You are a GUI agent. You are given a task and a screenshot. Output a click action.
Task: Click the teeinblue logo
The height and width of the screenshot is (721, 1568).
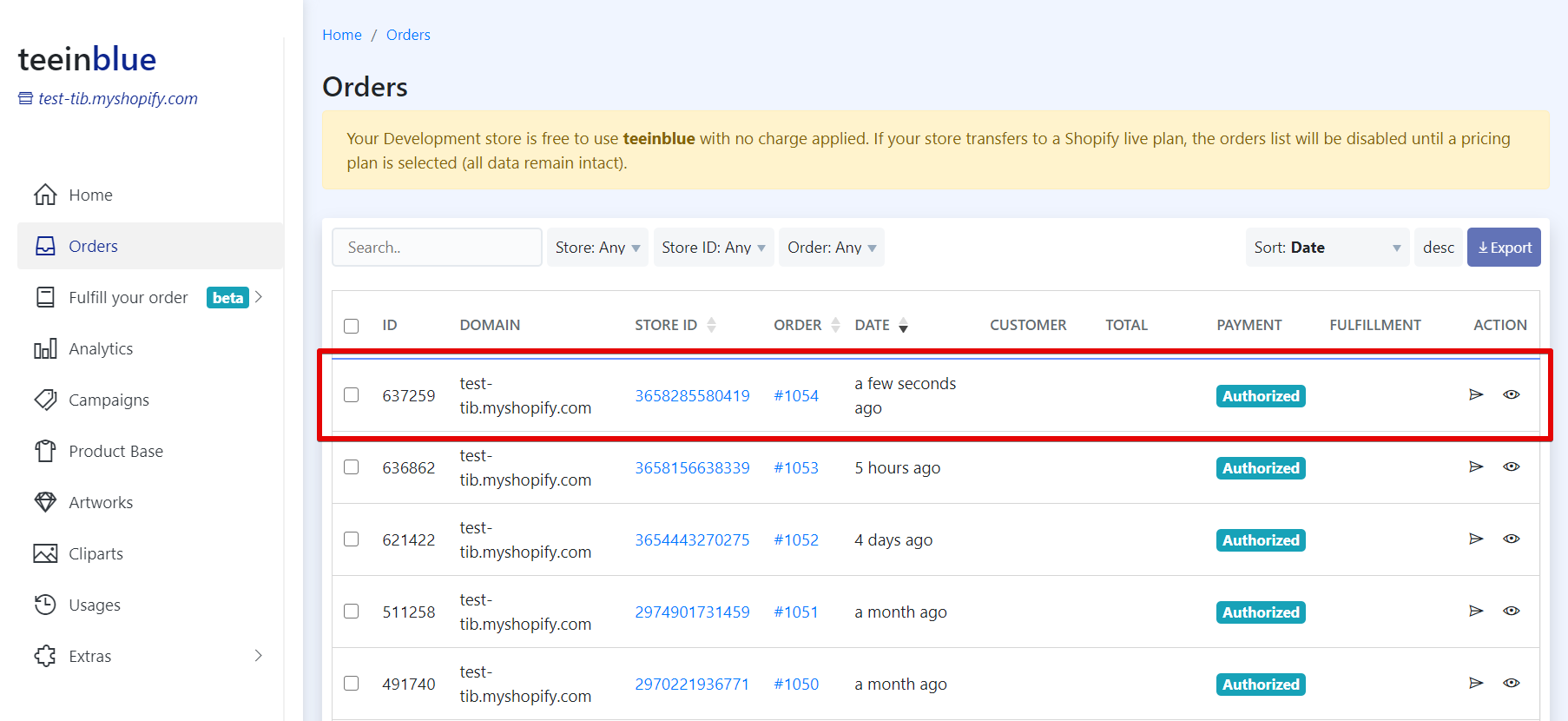[87, 59]
